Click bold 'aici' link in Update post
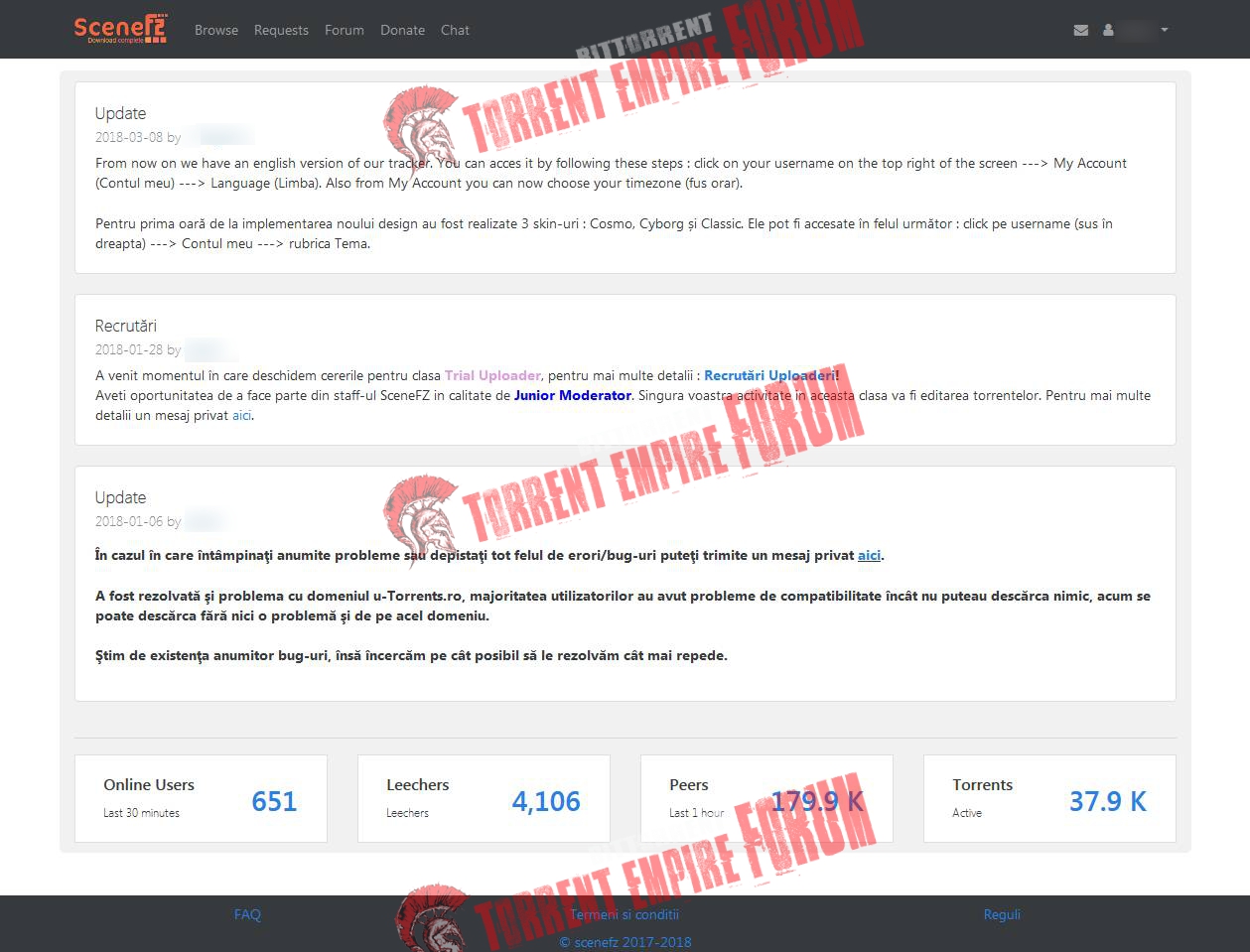Screen dimensions: 1250x952 [x=869, y=555]
